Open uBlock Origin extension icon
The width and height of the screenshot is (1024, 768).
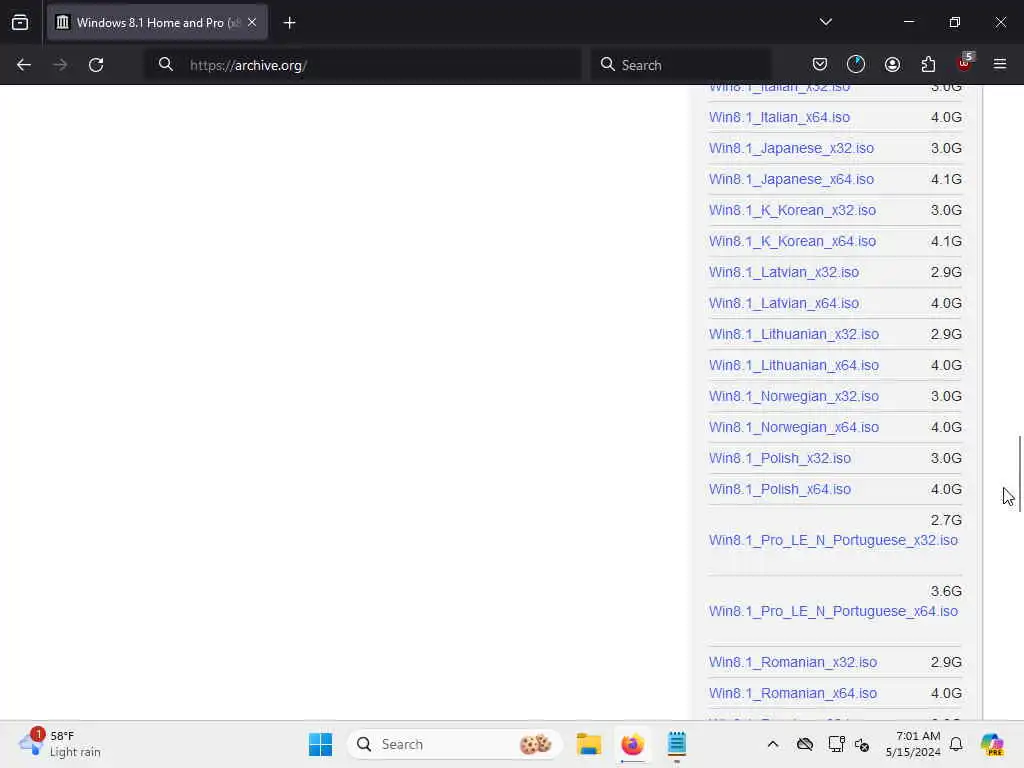pos(965,63)
